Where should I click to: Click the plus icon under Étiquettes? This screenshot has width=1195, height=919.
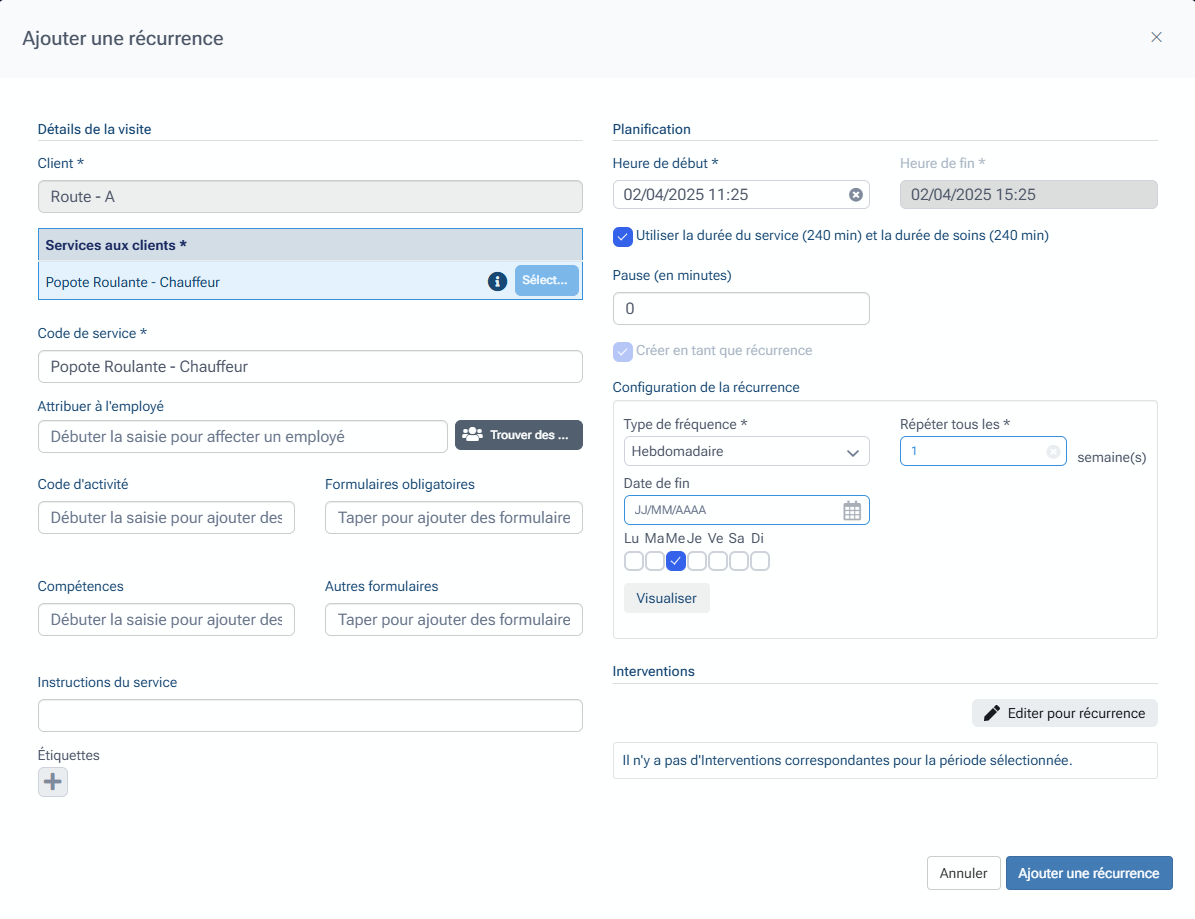point(53,782)
